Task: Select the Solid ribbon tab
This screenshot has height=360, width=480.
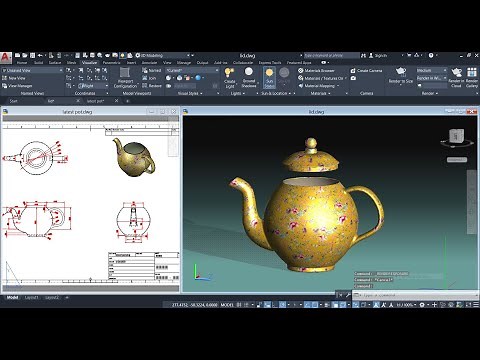Action: coord(38,63)
